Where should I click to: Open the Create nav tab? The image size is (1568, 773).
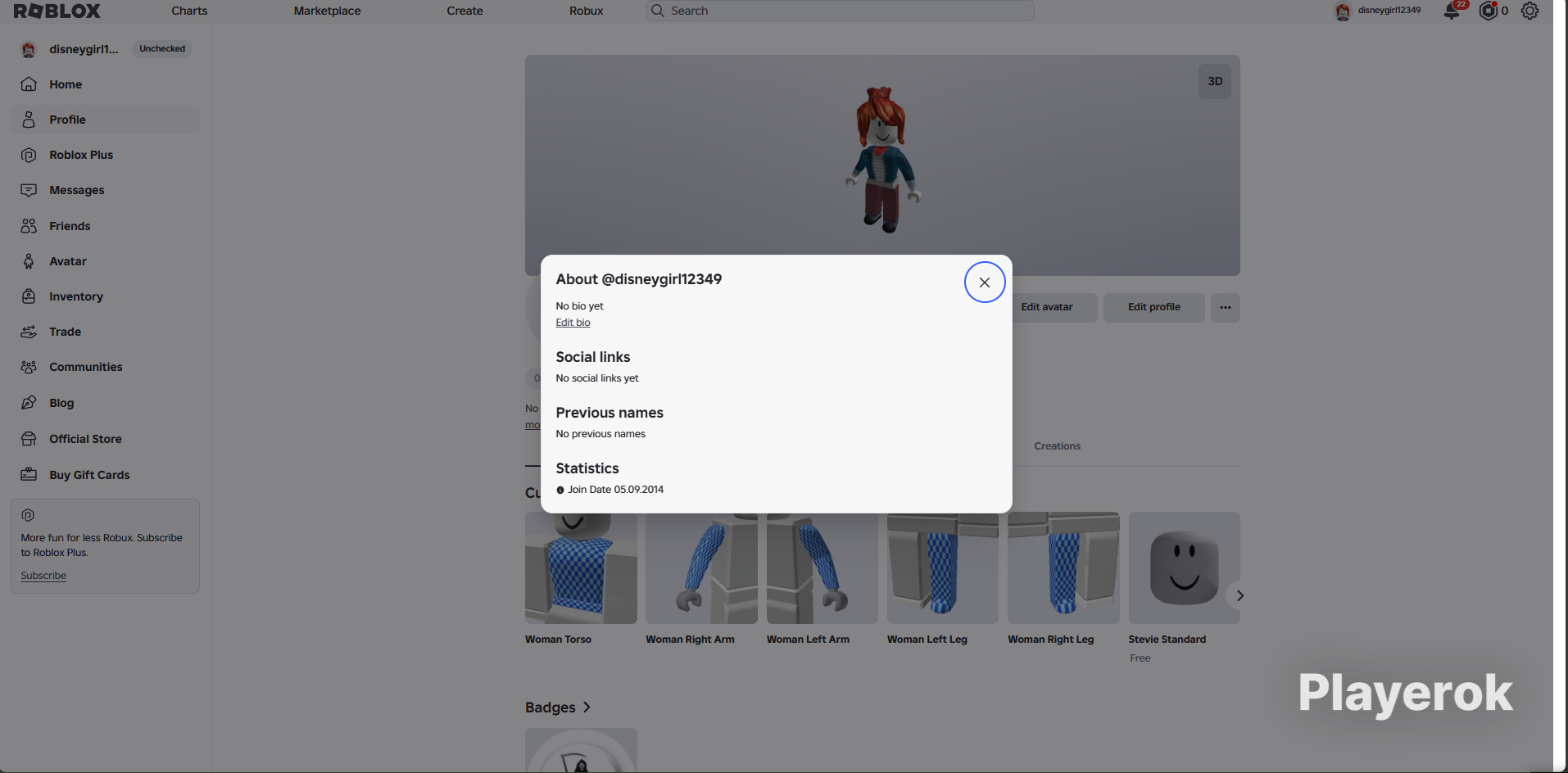click(x=465, y=11)
